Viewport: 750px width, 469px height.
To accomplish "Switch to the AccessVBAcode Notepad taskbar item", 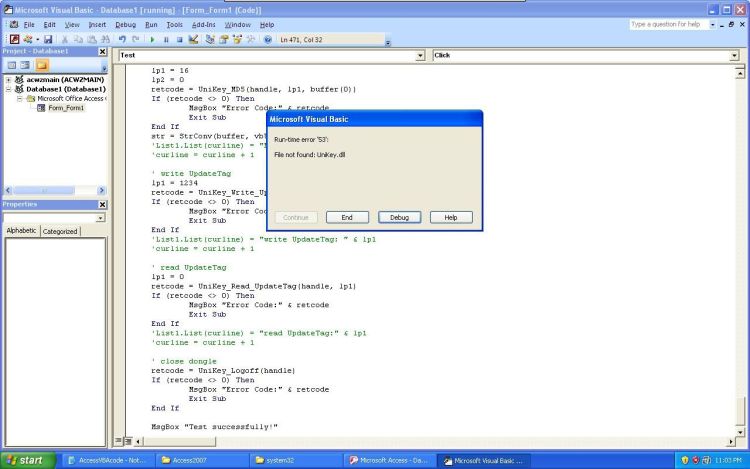I will (x=109, y=460).
